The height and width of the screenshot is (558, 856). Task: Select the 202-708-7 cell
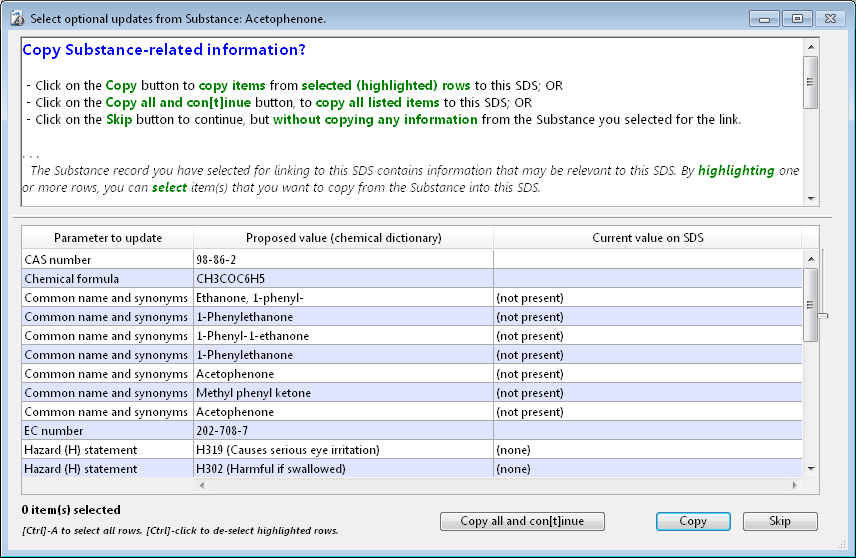click(x=343, y=431)
